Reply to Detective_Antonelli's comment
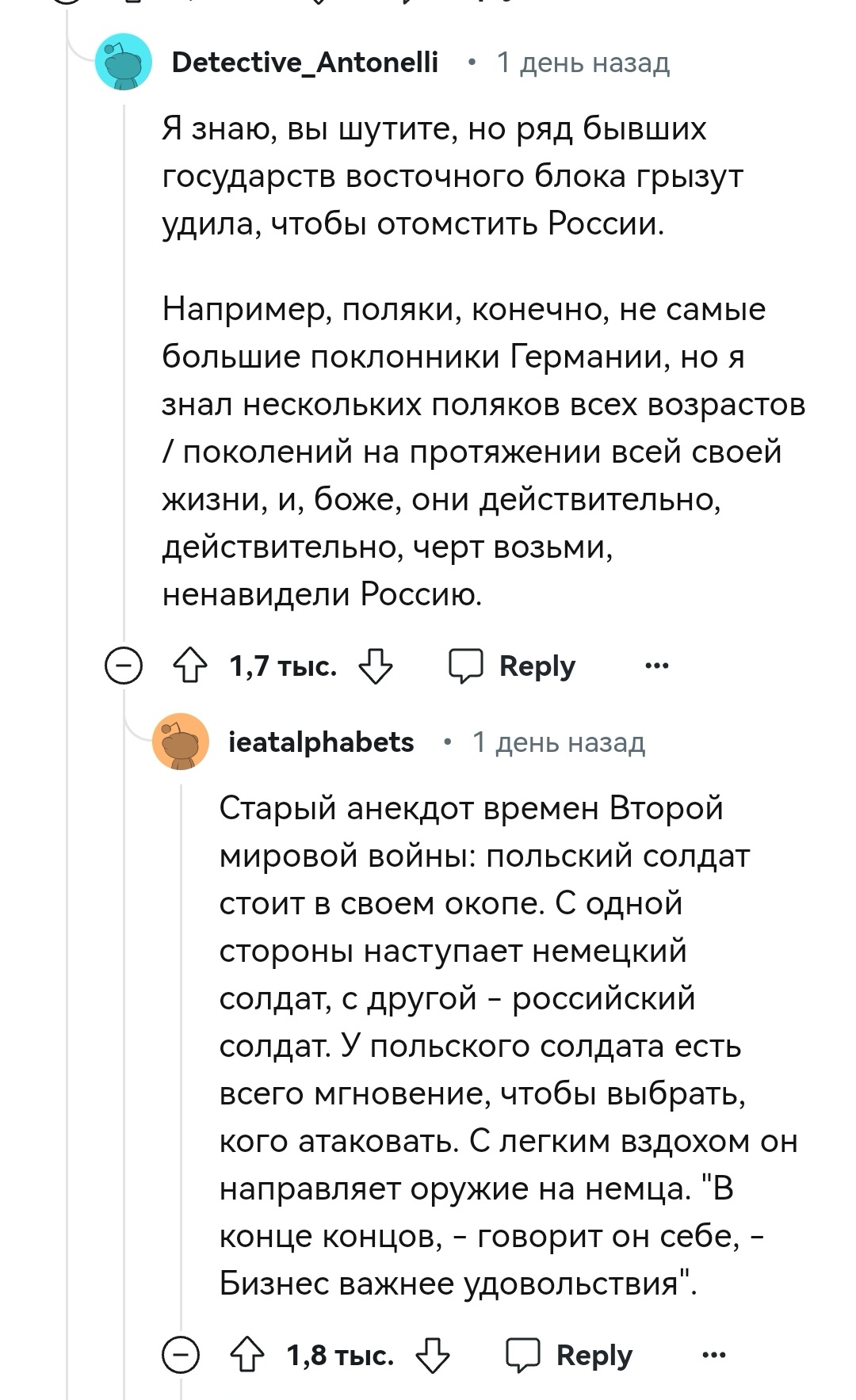This screenshot has width=856, height=1400. [x=514, y=666]
